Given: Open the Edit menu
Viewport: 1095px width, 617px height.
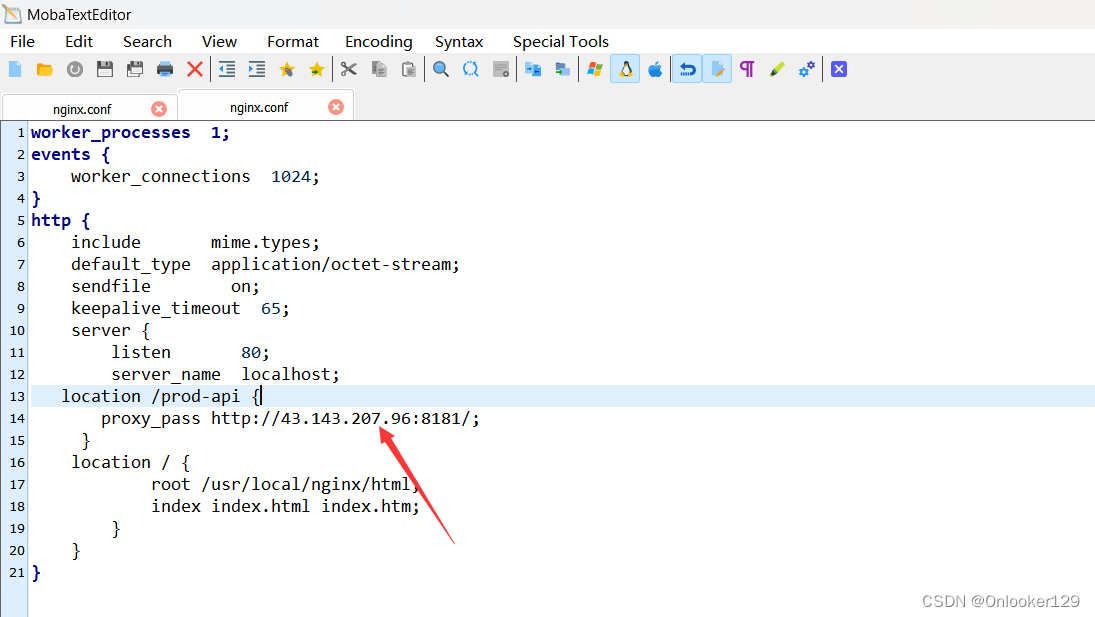Looking at the screenshot, I should (x=79, y=42).
